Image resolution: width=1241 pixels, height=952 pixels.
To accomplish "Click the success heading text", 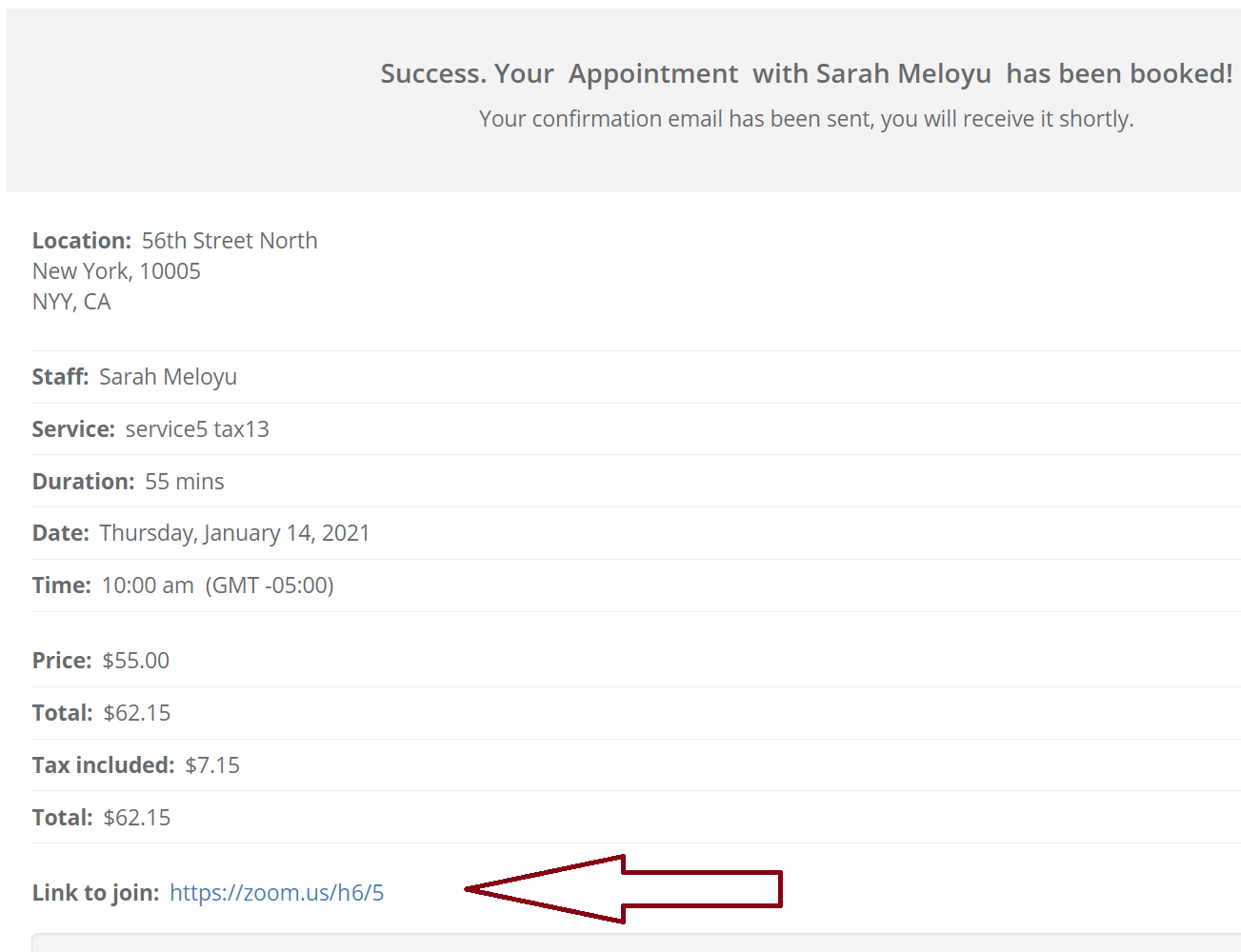I will (806, 74).
